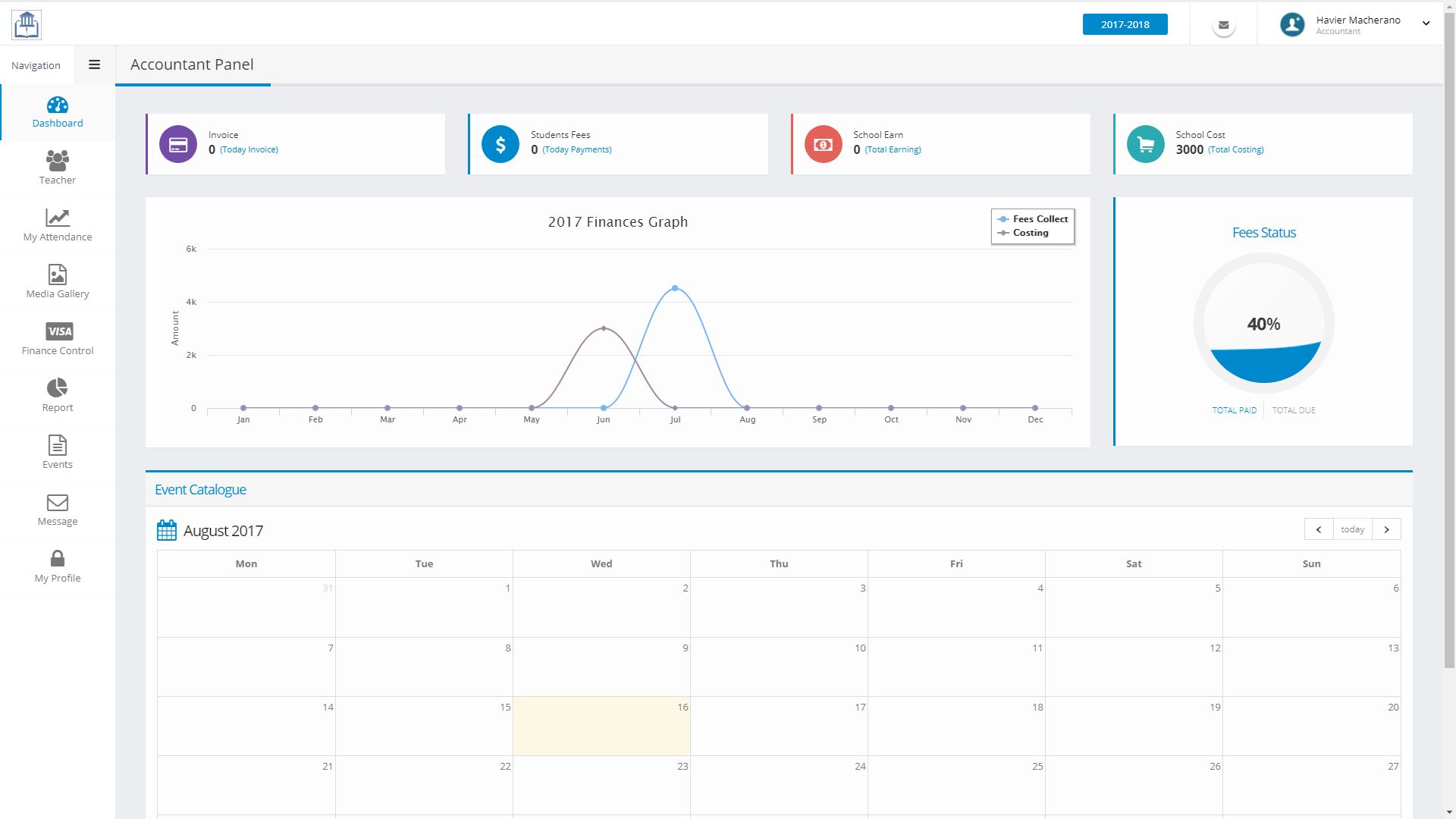This screenshot has width=1456, height=819.
Task: Open Finance Control VISA icon
Action: click(x=59, y=331)
